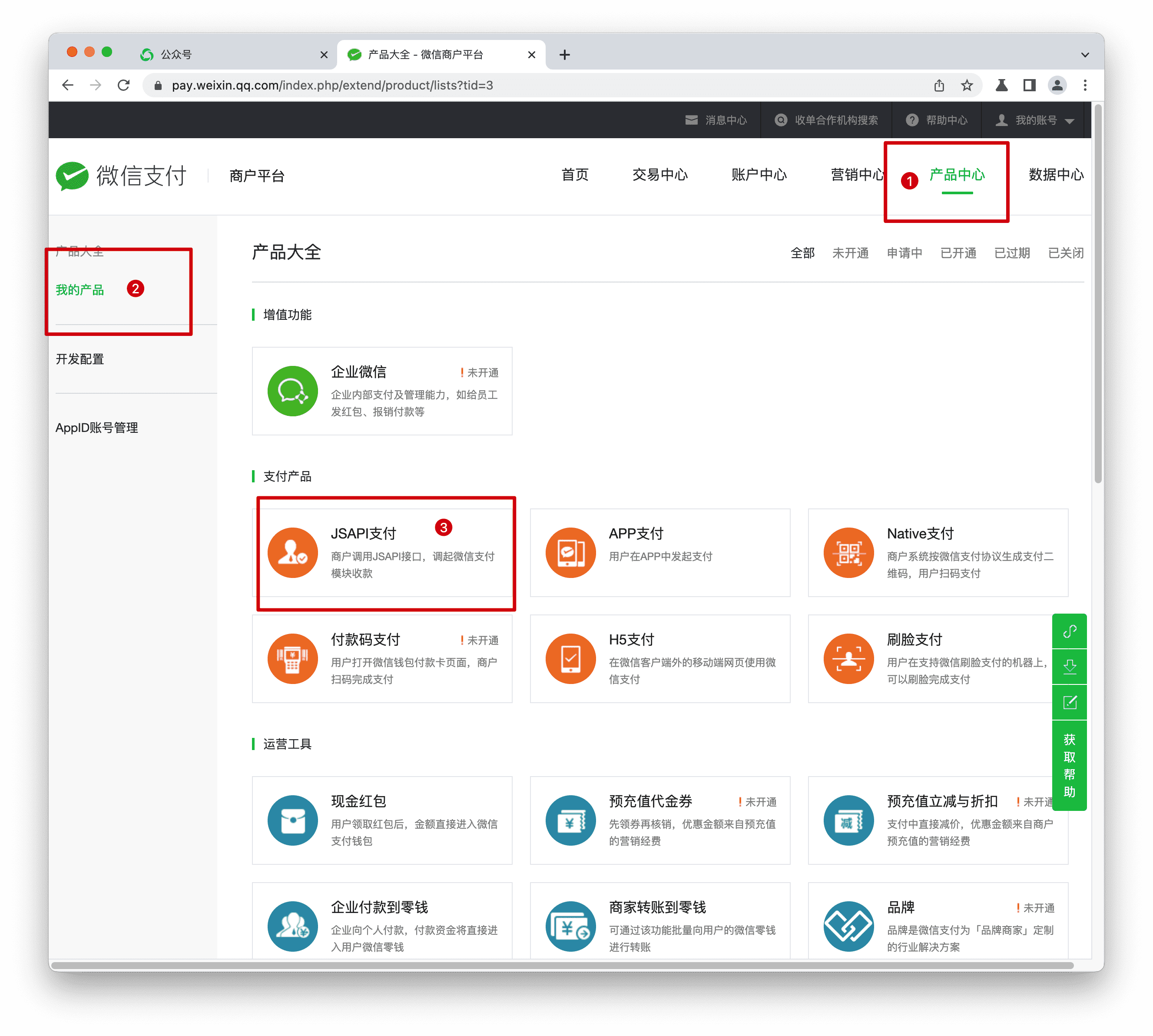1153x1036 pixels.
Task: Click the green link icon in floating sidebar
Action: [x=1069, y=631]
